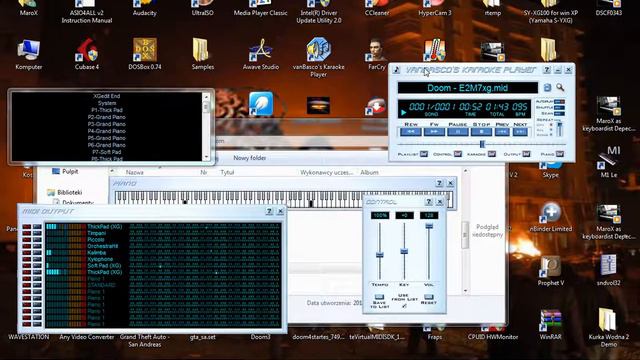The width and height of the screenshot is (640, 360).
Task: Click the song position slider handle
Action: pos(482,144)
